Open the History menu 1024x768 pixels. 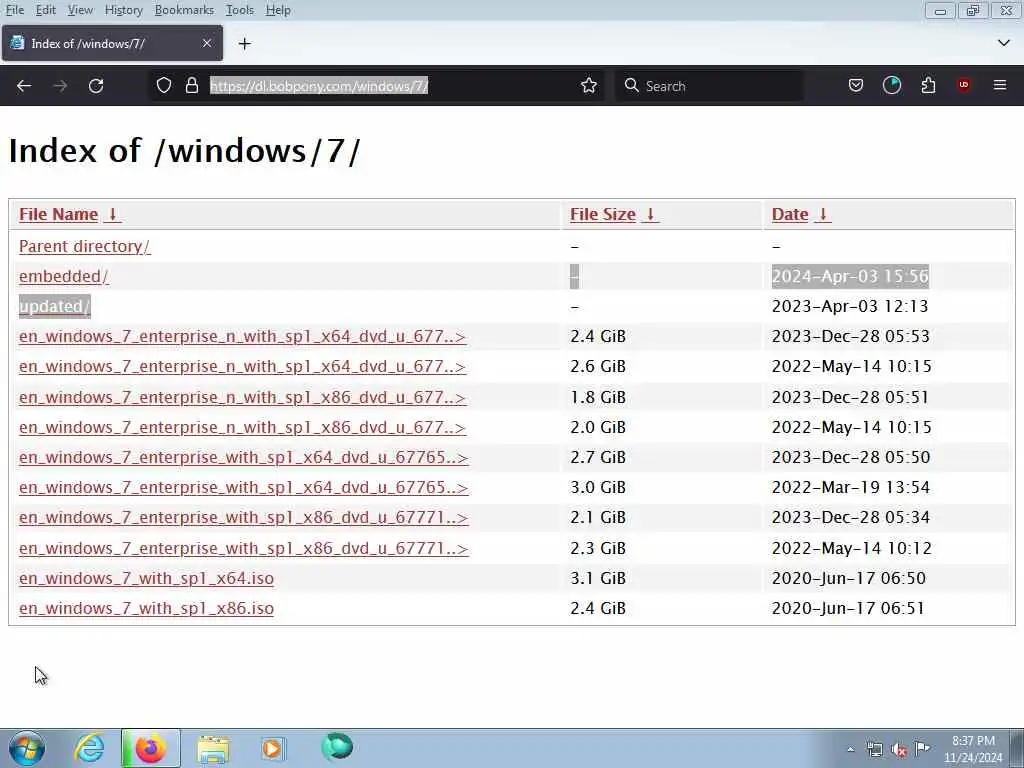pos(123,10)
